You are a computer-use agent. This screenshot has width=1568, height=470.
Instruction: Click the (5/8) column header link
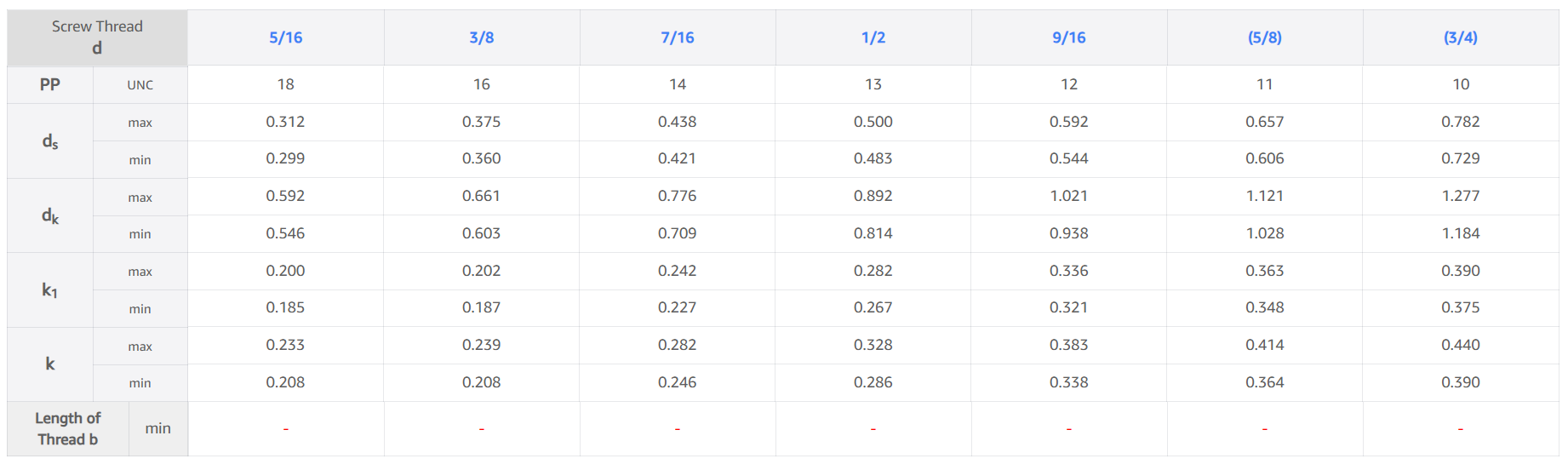click(x=1265, y=37)
